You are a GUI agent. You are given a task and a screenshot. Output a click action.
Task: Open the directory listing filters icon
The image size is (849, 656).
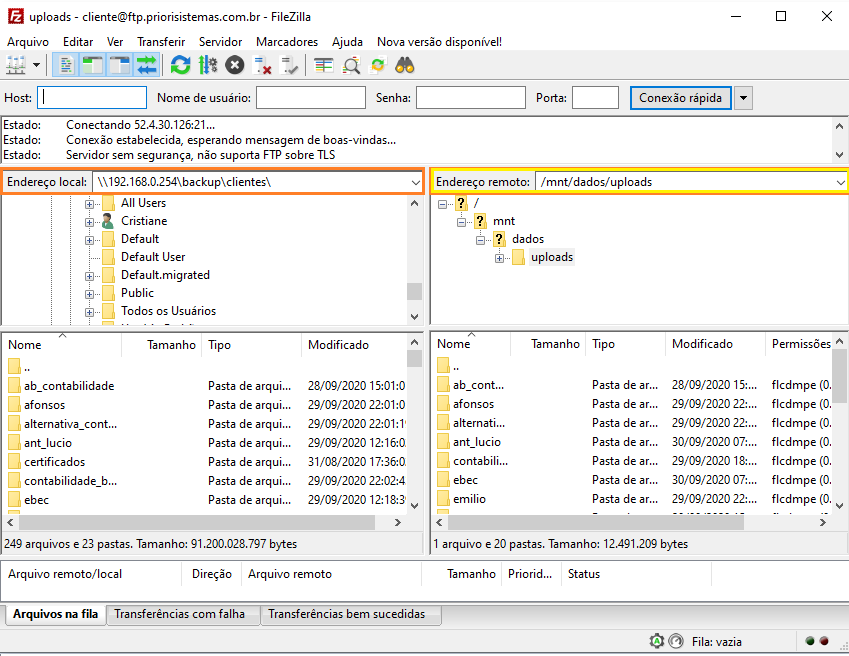tap(324, 65)
